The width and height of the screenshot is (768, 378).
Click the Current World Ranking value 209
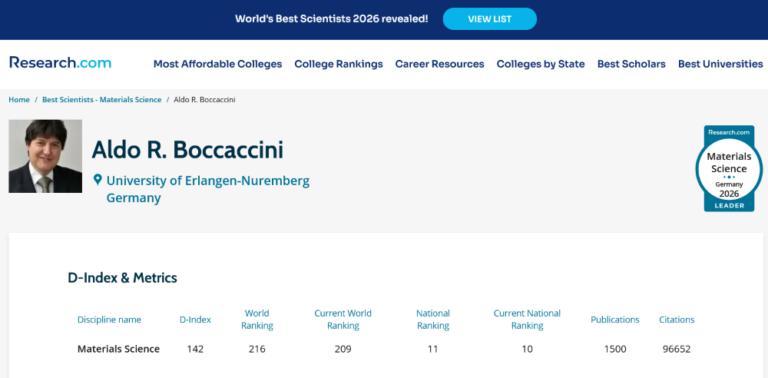tap(343, 349)
